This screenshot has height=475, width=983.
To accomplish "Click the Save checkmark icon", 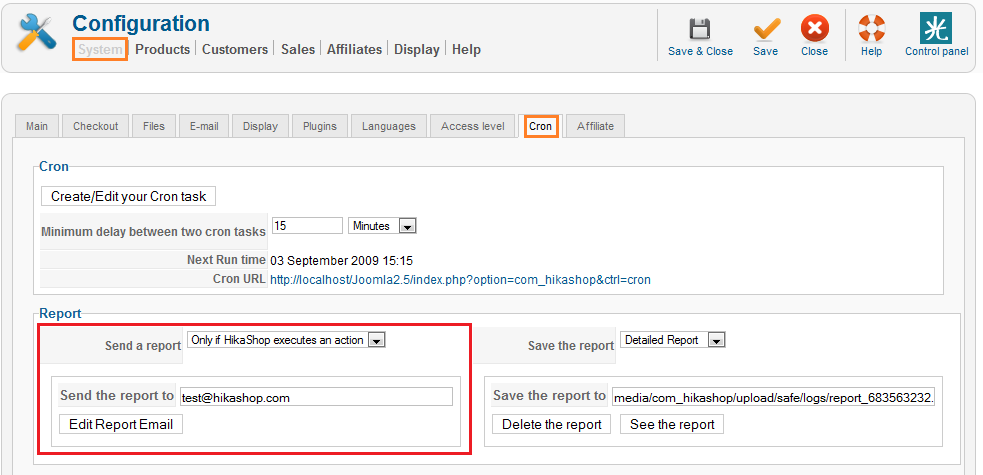I will point(766,29).
